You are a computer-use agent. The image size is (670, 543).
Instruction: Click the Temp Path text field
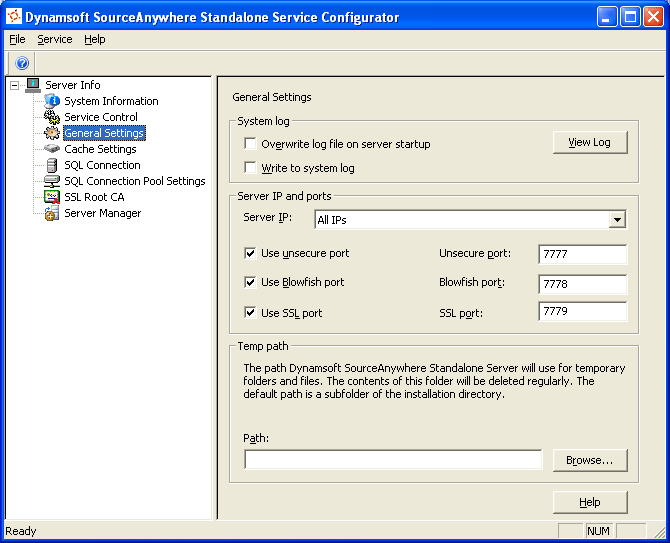click(x=393, y=460)
